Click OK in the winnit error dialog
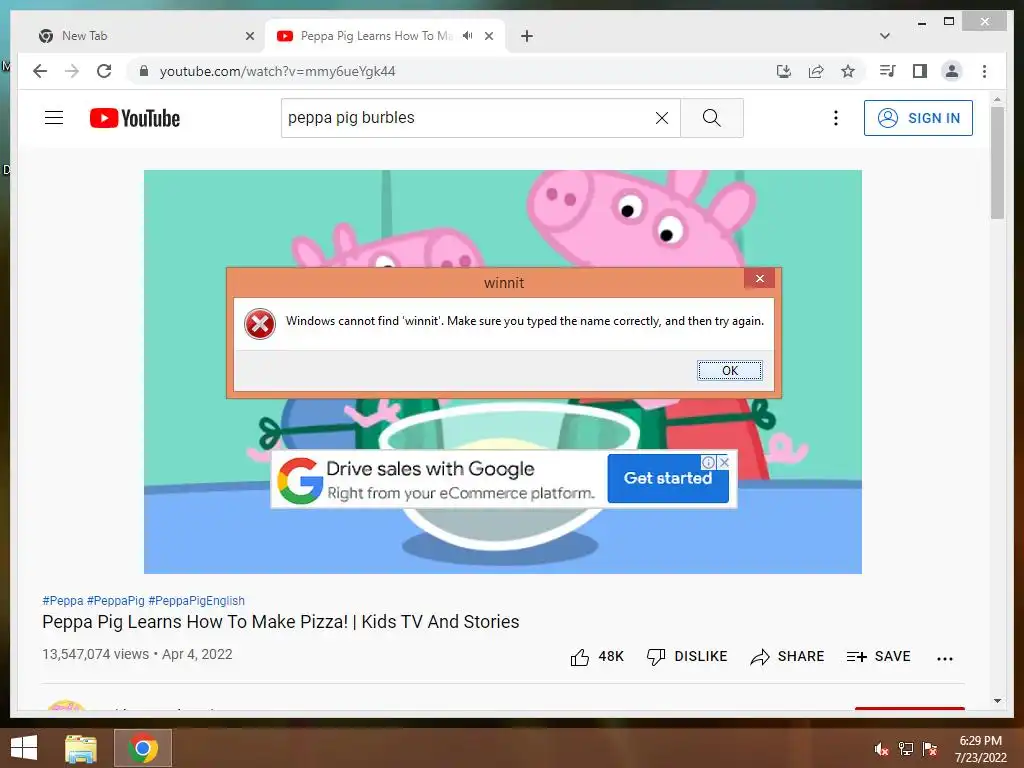Viewport: 1024px width, 768px height. (729, 370)
